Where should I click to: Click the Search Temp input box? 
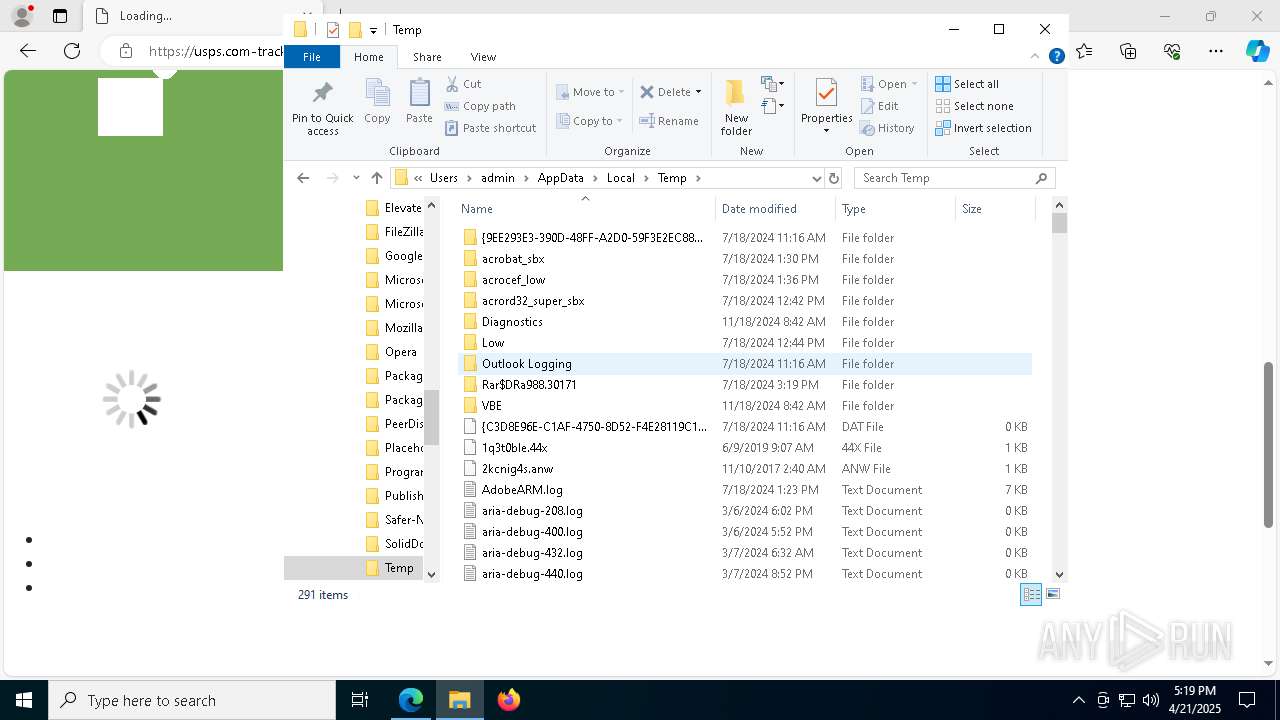pyautogui.click(x=955, y=178)
